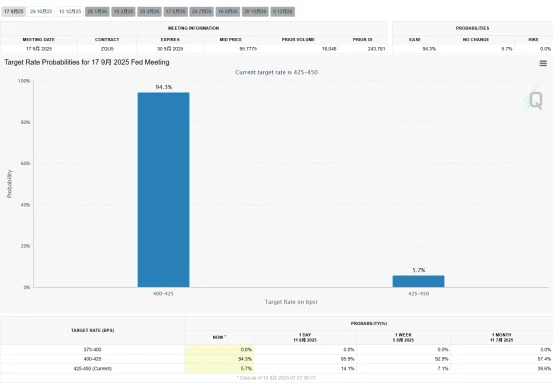The height and width of the screenshot is (383, 553).
Task: Click the 375-400 target rate row
Action: coord(276,349)
